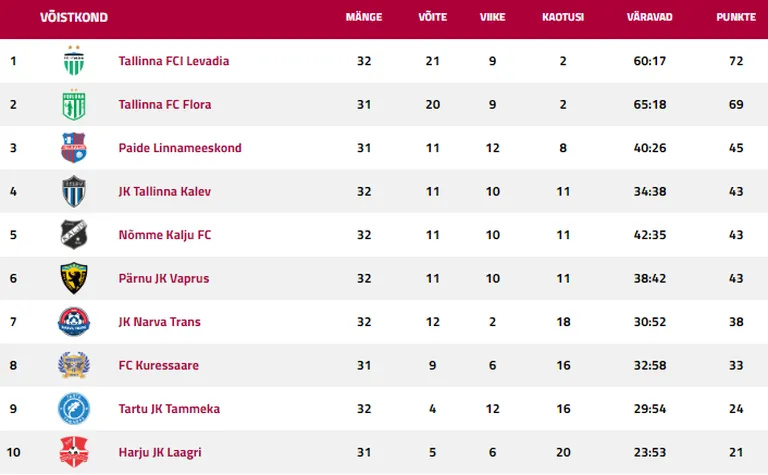Click the Harju JK Laagri club crest
The height and width of the screenshot is (475, 768).
[x=74, y=452]
